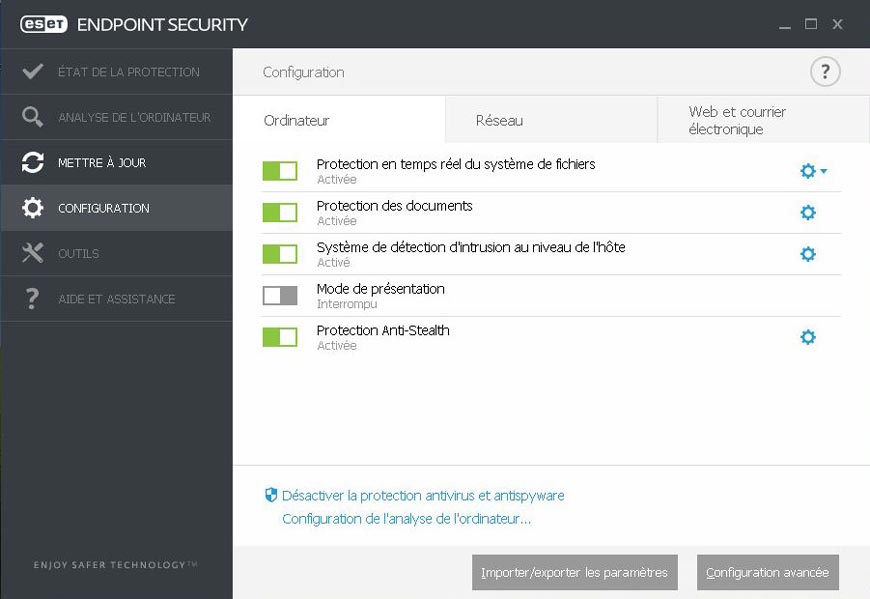
Task: Click the checkmark protection status icon
Action: point(33,72)
